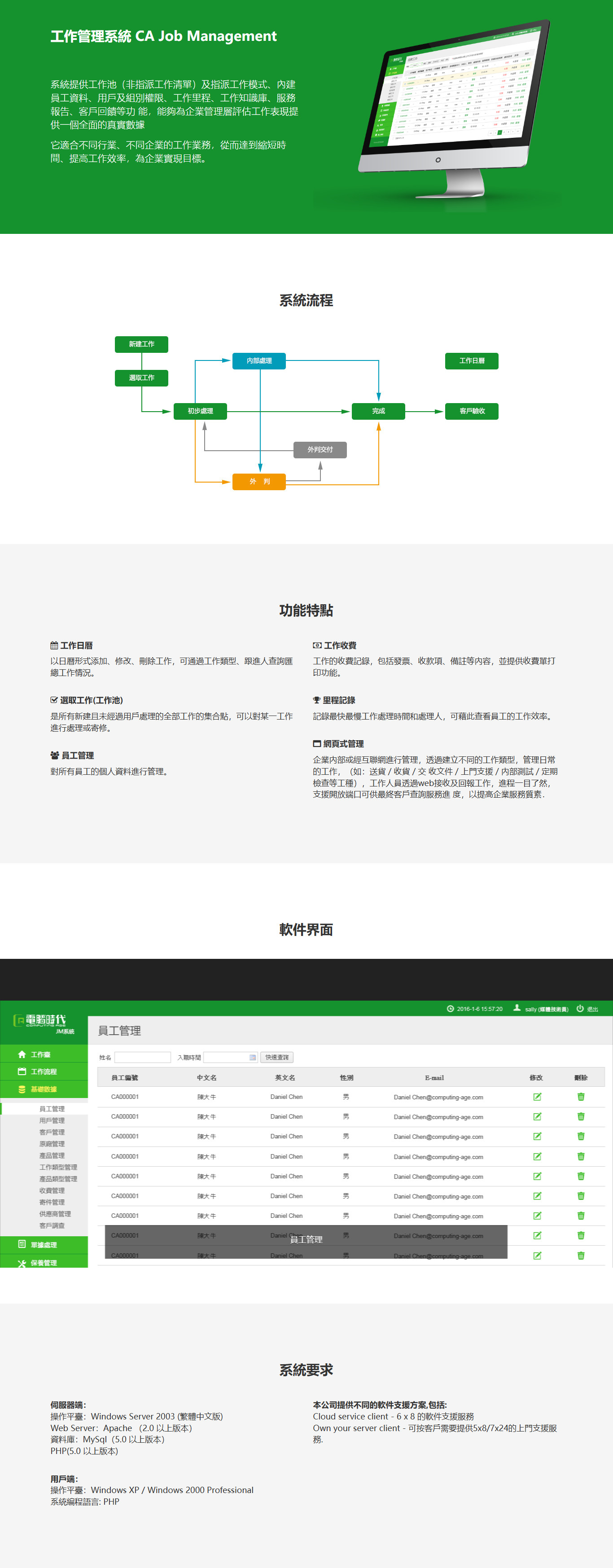This screenshot has height=1568, width=613.
Task: Expand the 單據處理 sidebar section
Action: tap(43, 1244)
